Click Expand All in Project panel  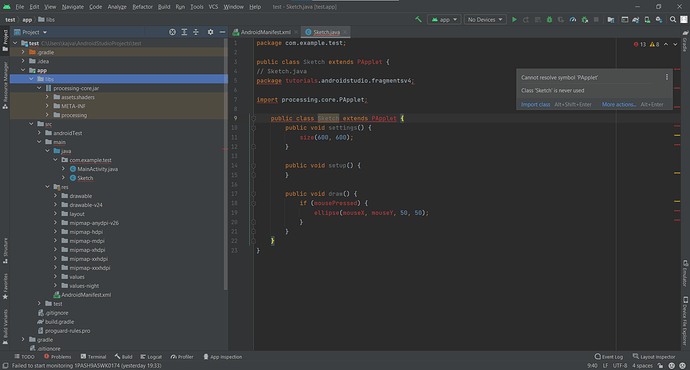point(184,32)
